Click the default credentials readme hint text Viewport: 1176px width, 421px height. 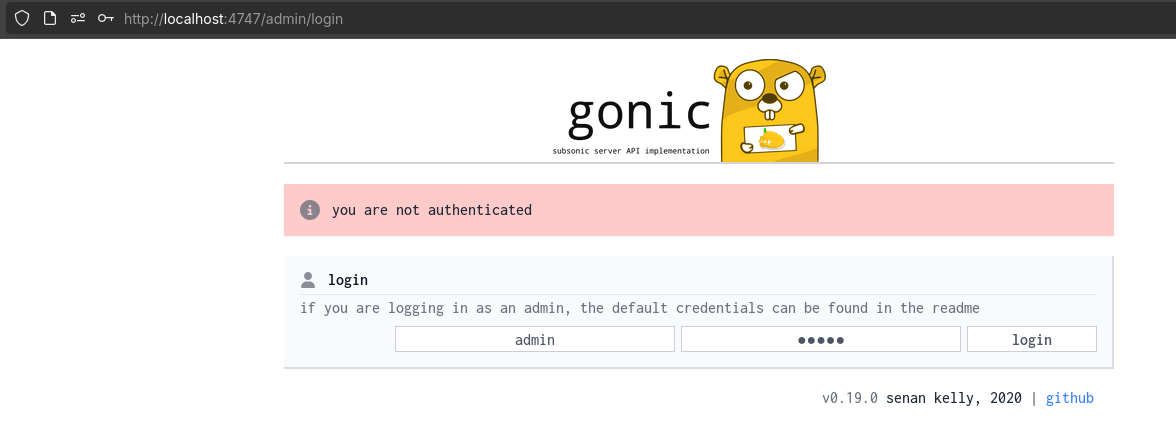[640, 308]
